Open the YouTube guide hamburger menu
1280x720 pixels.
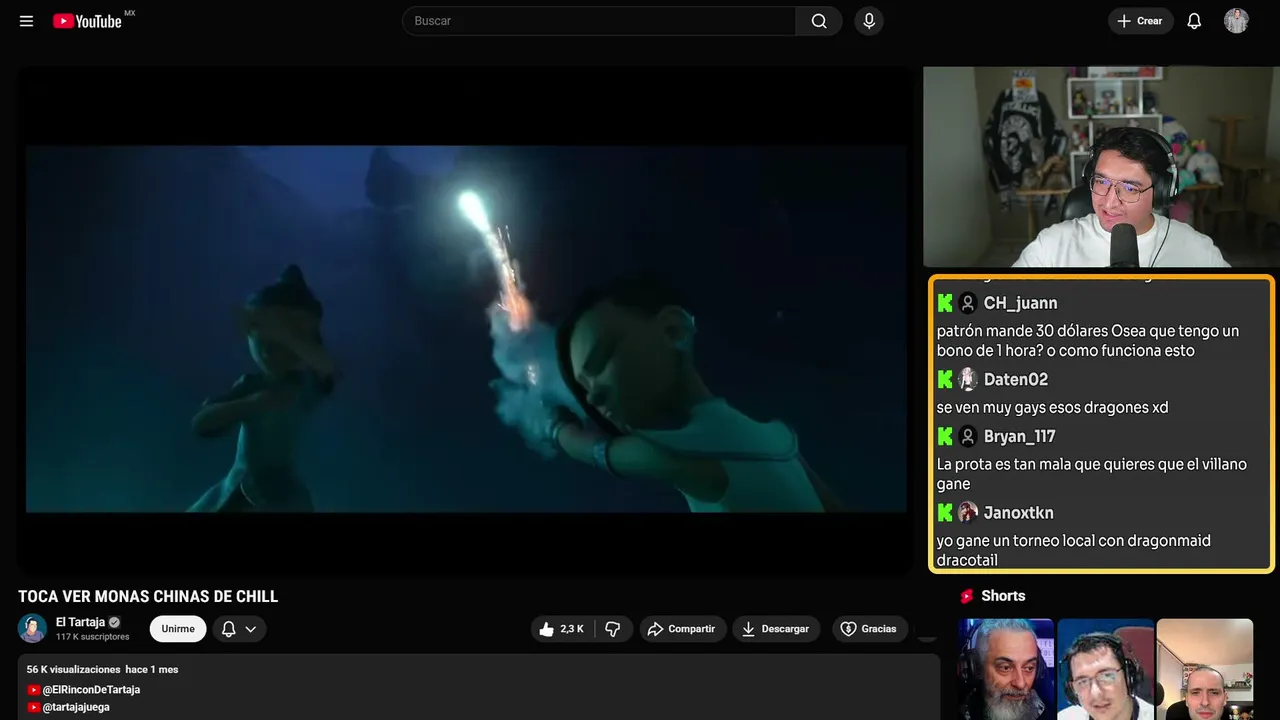[x=26, y=21]
